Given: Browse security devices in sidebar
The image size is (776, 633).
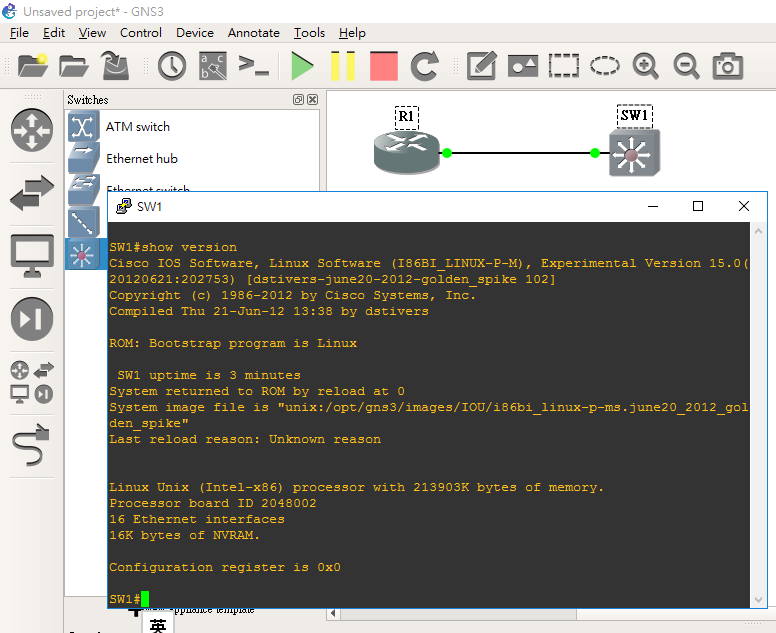Looking at the screenshot, I should (x=32, y=319).
